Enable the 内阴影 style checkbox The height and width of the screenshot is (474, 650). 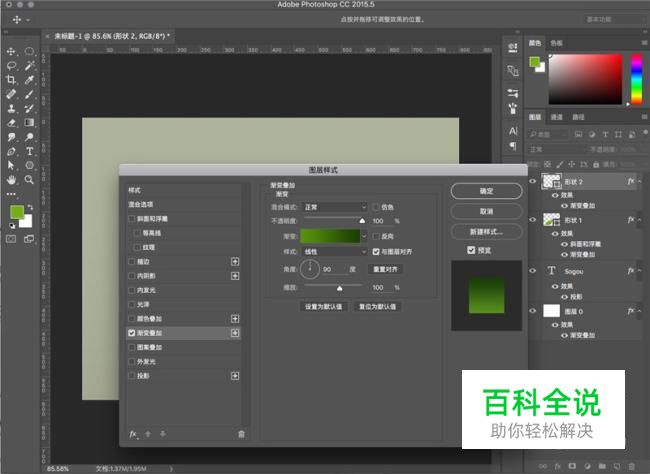point(132,276)
